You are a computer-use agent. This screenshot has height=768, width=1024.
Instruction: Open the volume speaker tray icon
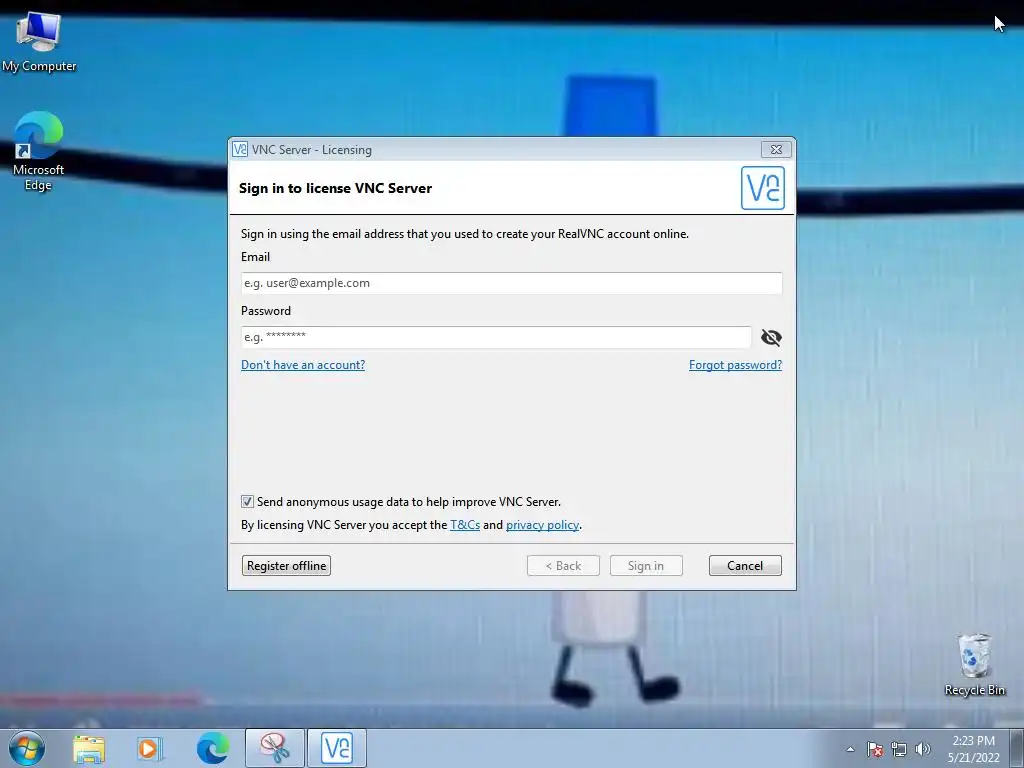tap(922, 750)
